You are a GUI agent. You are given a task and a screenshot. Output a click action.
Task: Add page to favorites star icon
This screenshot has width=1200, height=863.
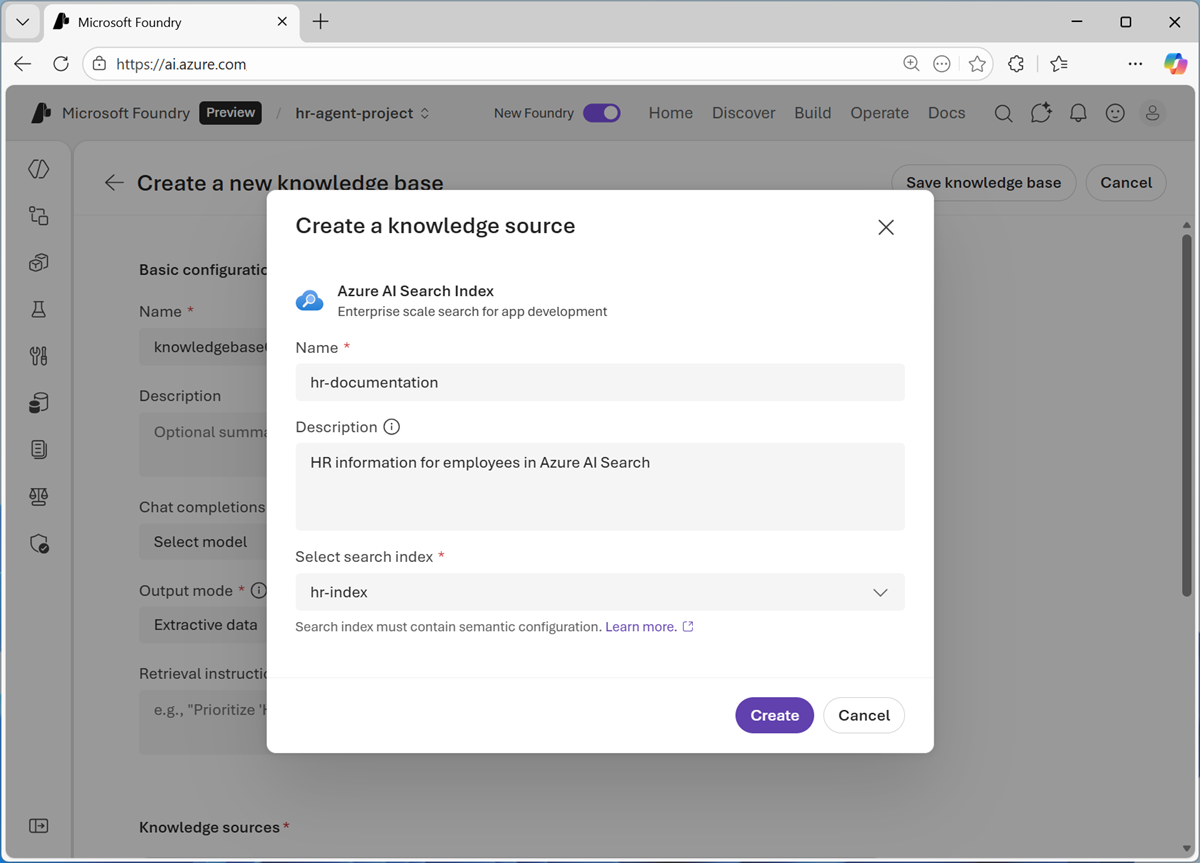tap(977, 64)
